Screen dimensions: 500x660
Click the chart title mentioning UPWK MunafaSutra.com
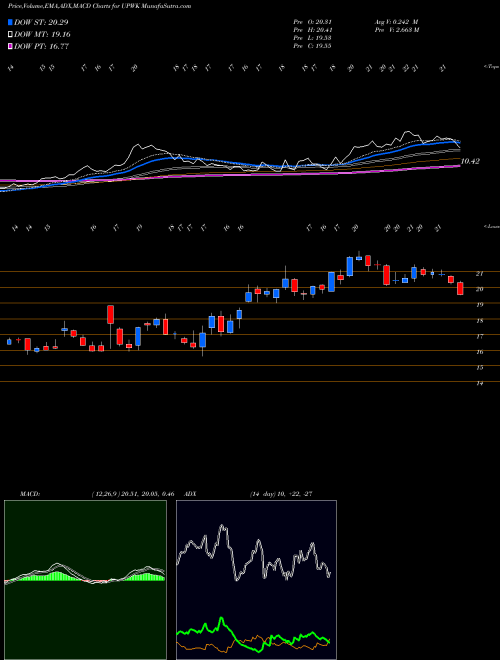(100, 6)
